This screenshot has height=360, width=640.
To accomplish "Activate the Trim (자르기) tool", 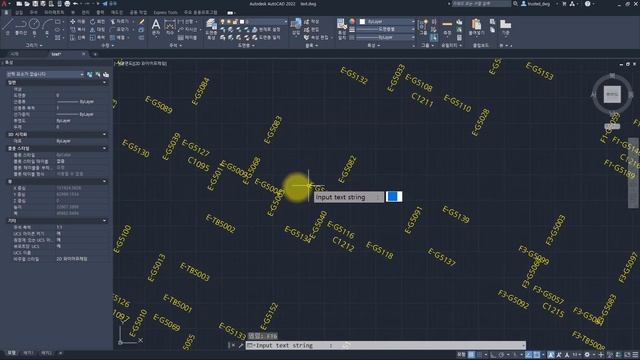I will pos(120,21).
